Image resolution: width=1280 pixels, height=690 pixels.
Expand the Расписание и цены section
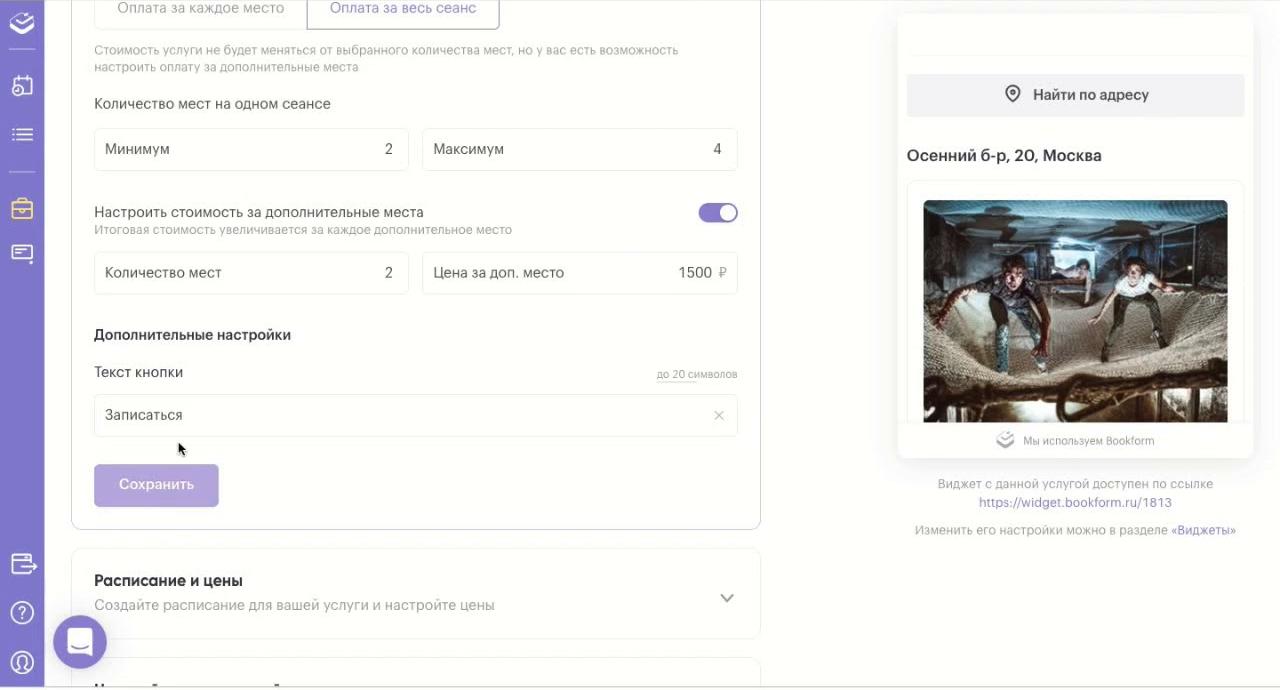tap(727, 597)
